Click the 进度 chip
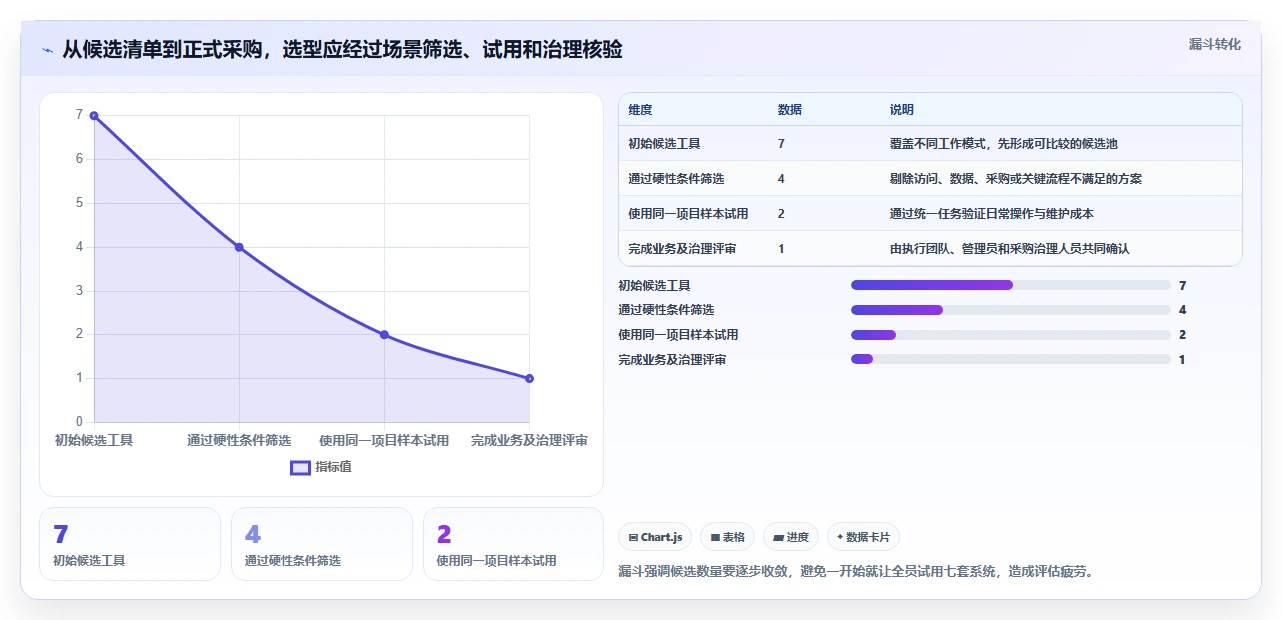Image resolution: width=1282 pixels, height=620 pixels. click(x=791, y=537)
